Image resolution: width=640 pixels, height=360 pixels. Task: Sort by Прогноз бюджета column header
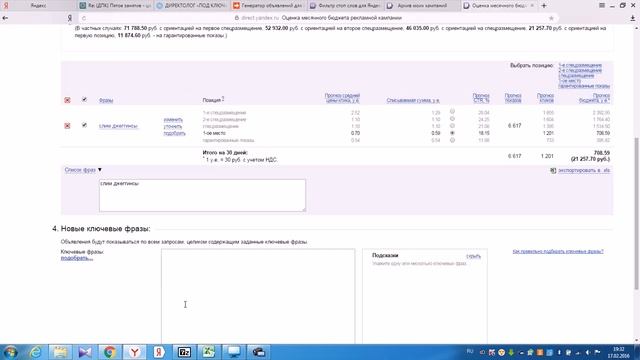pyautogui.click(x=594, y=98)
